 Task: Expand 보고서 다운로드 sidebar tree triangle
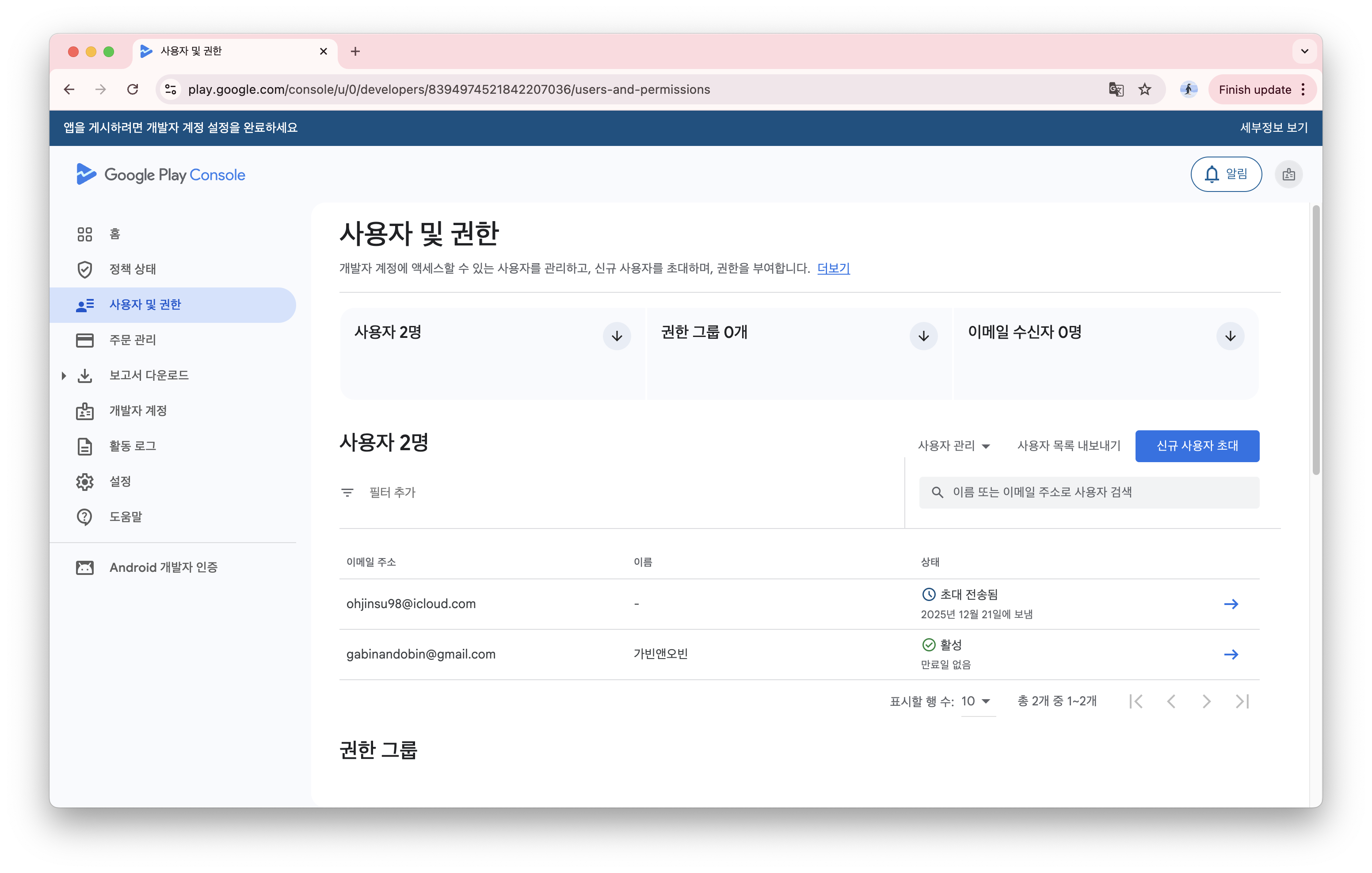click(x=64, y=375)
